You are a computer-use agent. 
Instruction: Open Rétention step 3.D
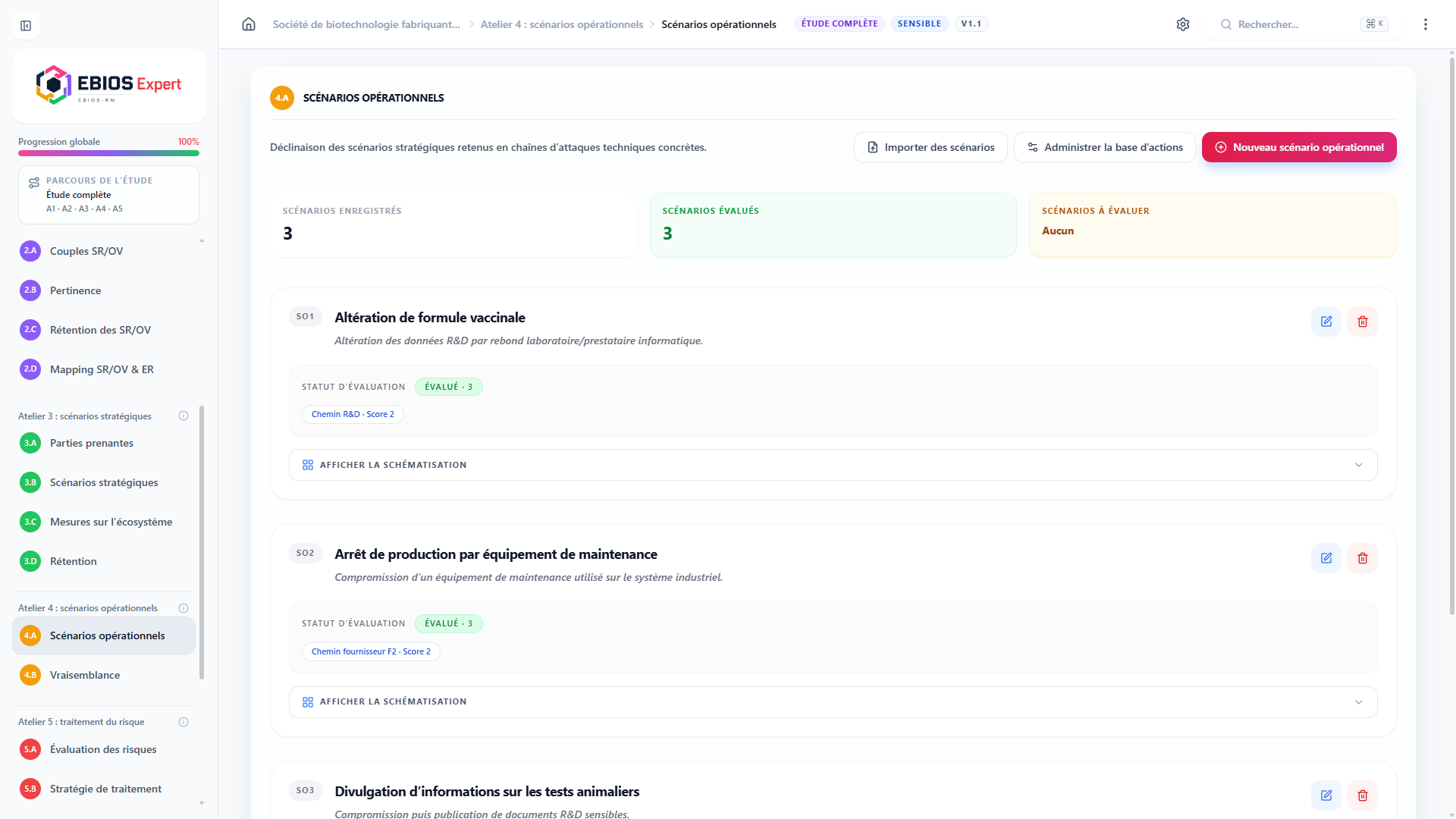click(104, 561)
